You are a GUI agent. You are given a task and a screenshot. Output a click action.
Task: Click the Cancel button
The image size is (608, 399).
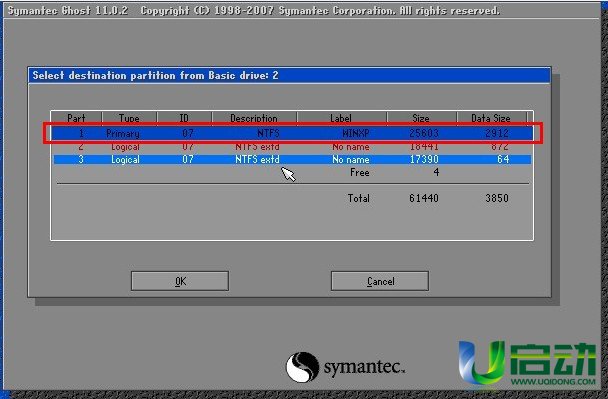click(380, 281)
